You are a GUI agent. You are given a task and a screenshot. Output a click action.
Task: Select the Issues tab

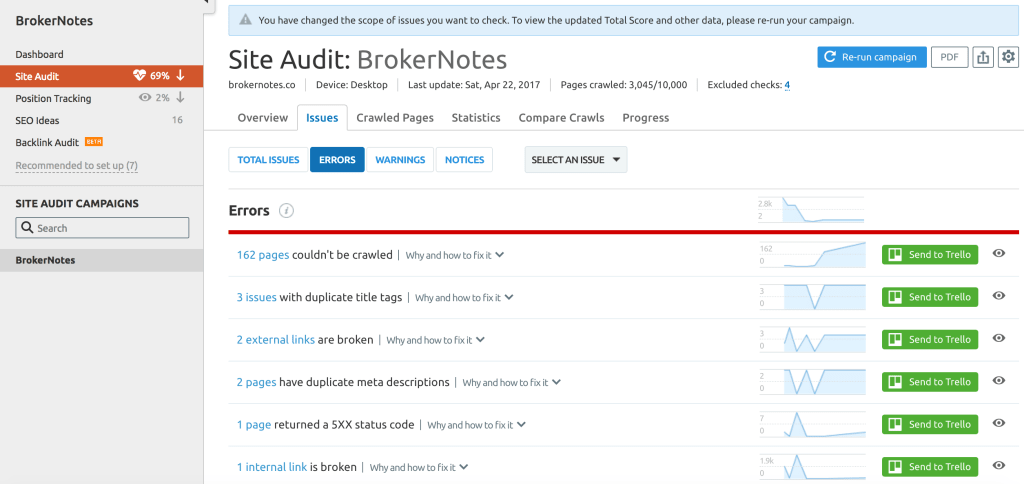[x=322, y=118]
